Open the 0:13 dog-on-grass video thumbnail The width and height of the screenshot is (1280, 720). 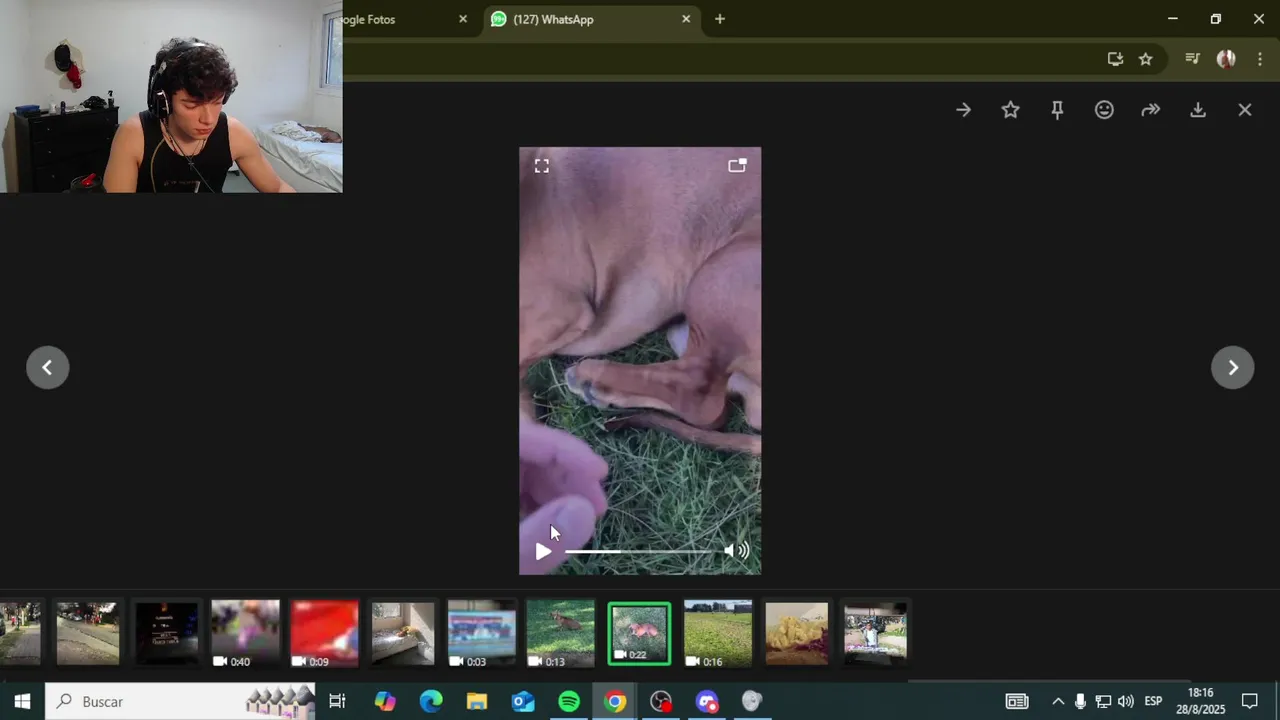point(560,633)
